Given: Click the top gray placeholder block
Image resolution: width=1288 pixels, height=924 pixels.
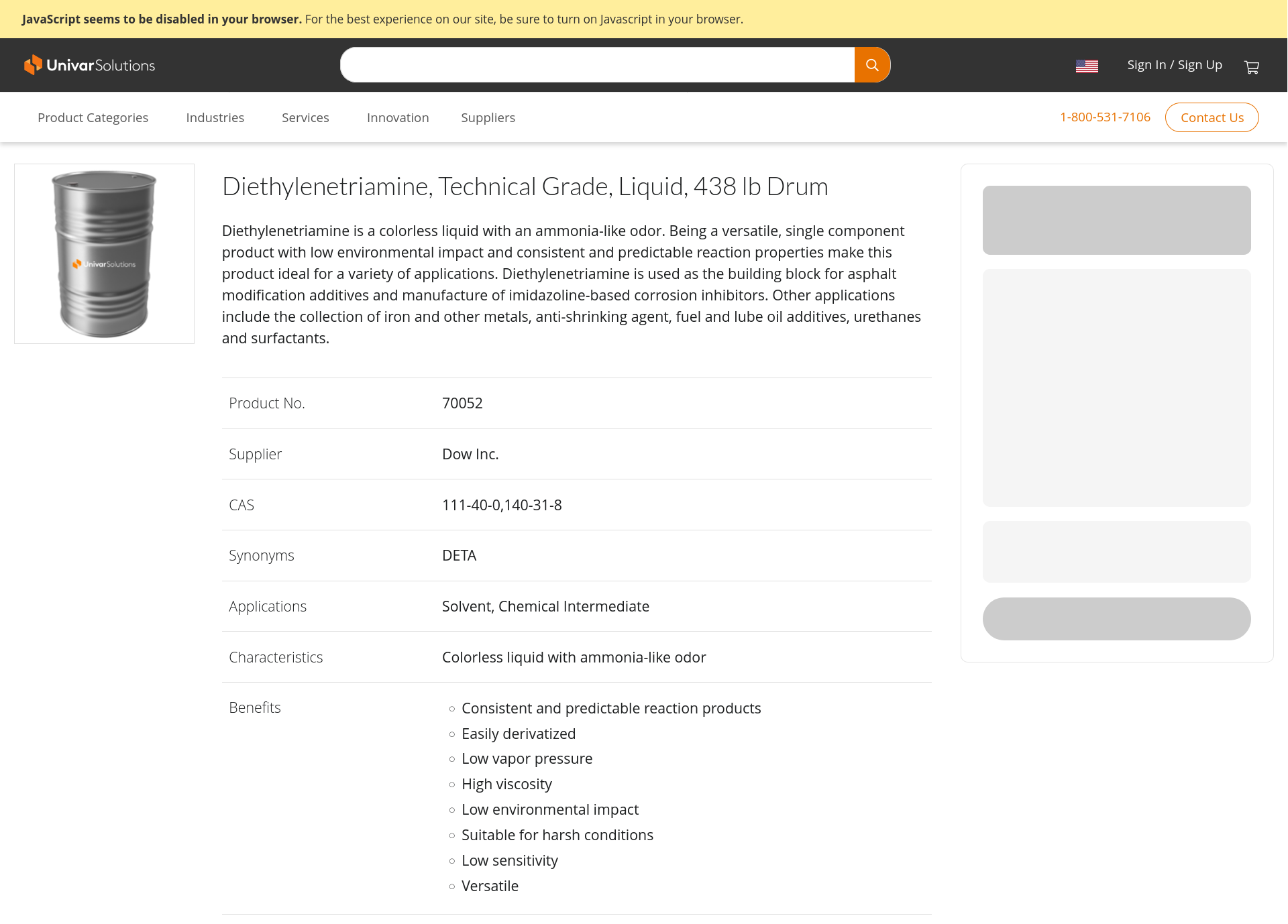Looking at the screenshot, I should coord(1116,220).
